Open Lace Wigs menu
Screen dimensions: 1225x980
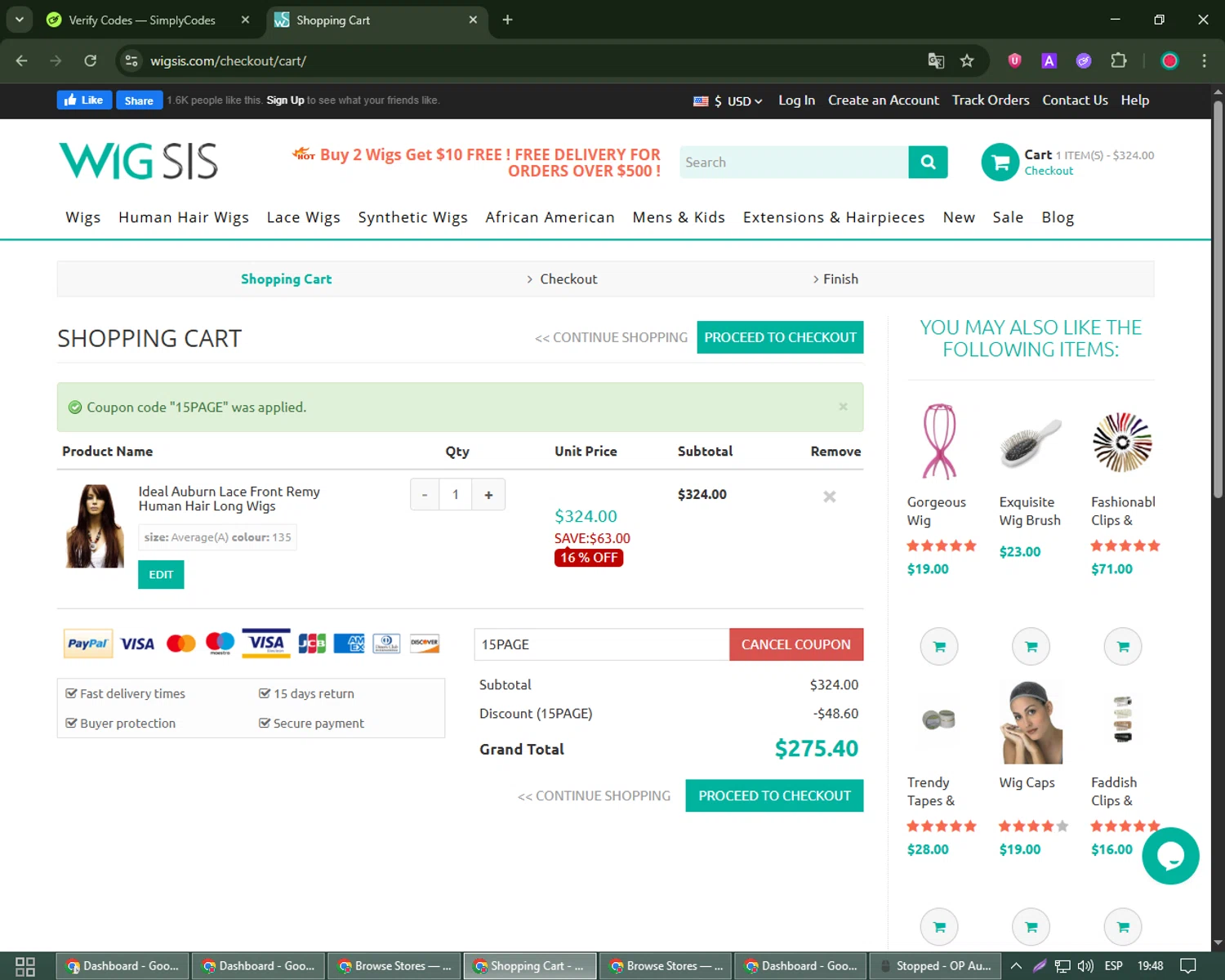(x=303, y=217)
